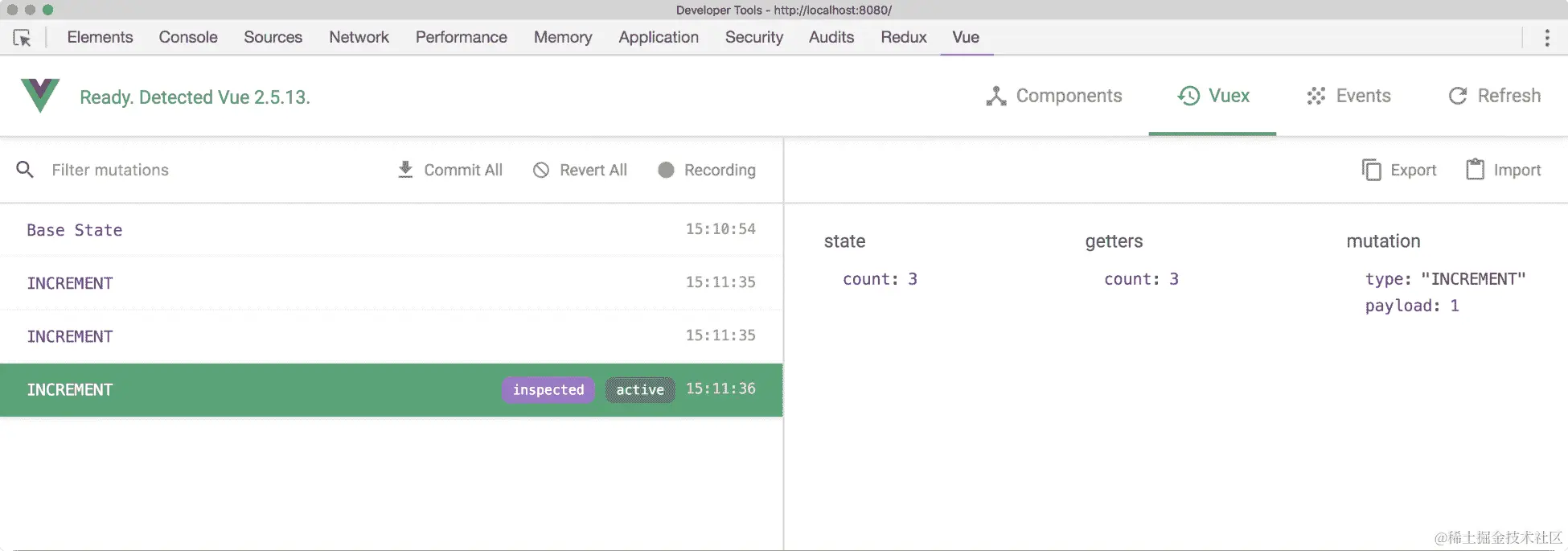The image size is (1568, 551).
Task: Click the Export copy icon
Action: [1371, 170]
